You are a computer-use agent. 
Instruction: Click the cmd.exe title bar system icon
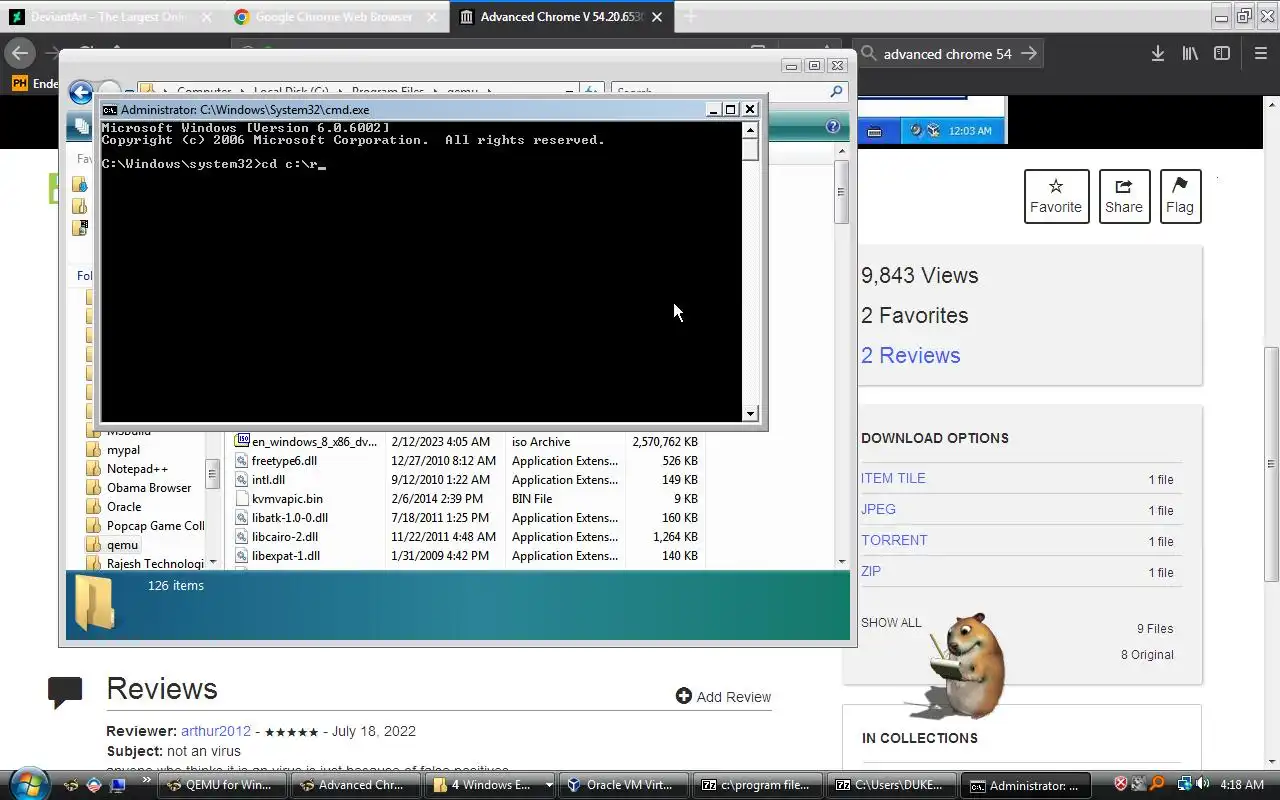click(110, 110)
